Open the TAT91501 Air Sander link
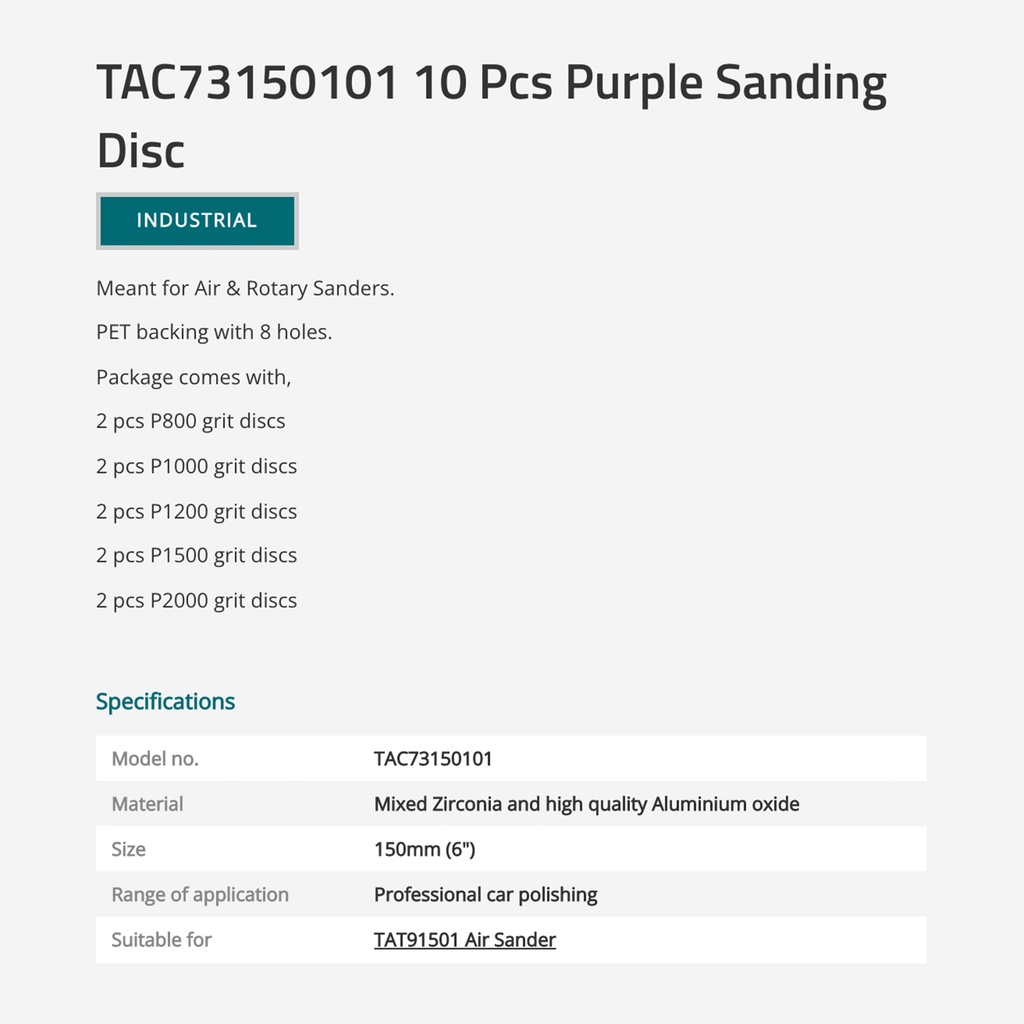 [464, 940]
